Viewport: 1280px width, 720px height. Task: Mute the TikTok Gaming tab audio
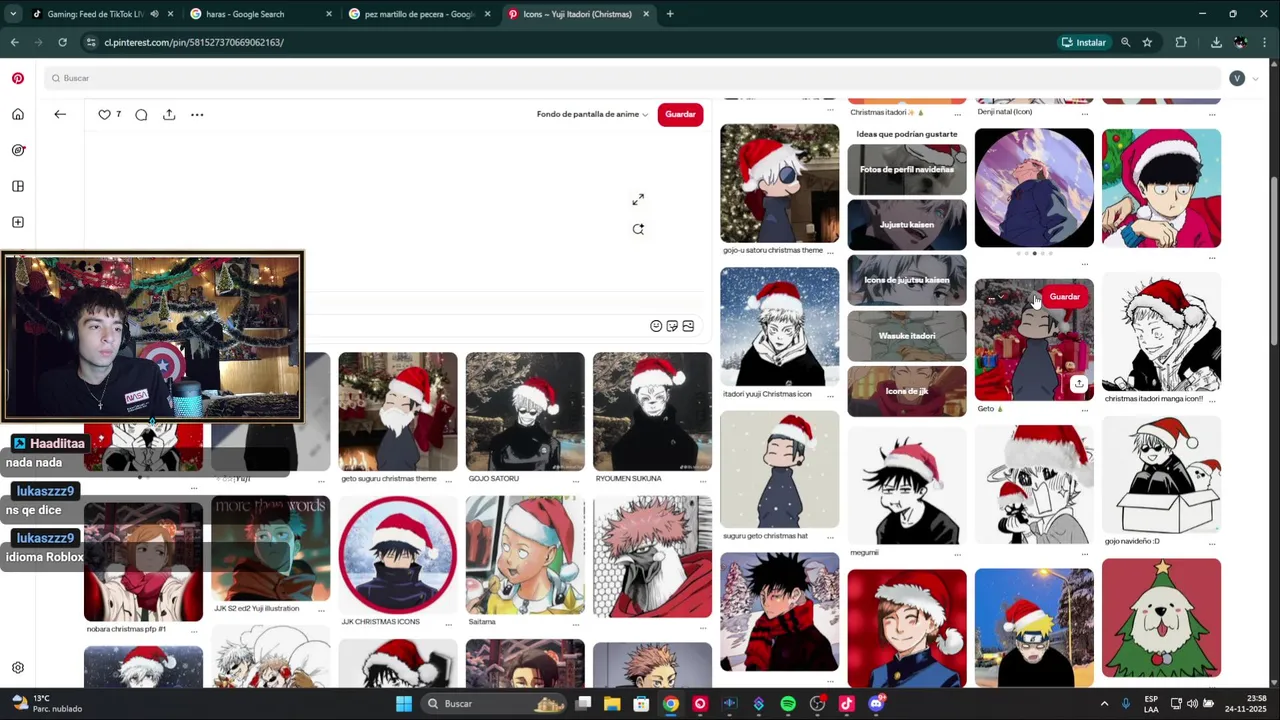pos(154,14)
